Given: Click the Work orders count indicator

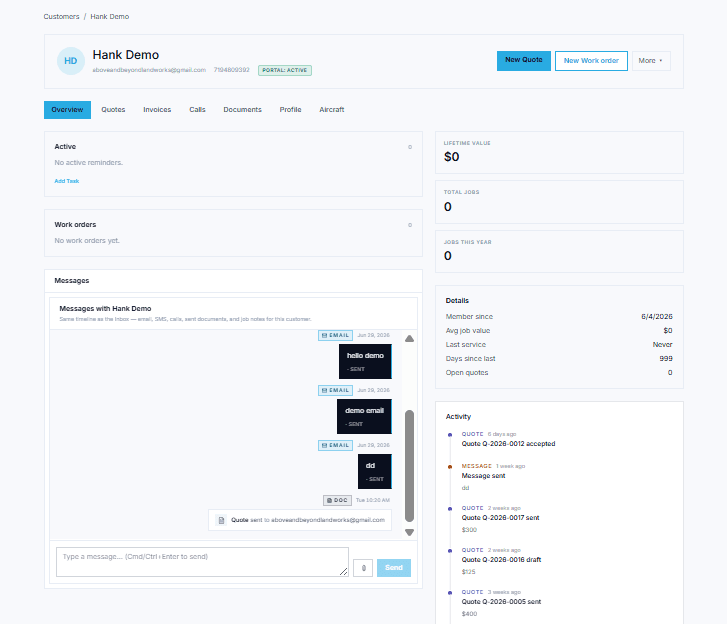Looking at the screenshot, I should (x=410, y=225).
